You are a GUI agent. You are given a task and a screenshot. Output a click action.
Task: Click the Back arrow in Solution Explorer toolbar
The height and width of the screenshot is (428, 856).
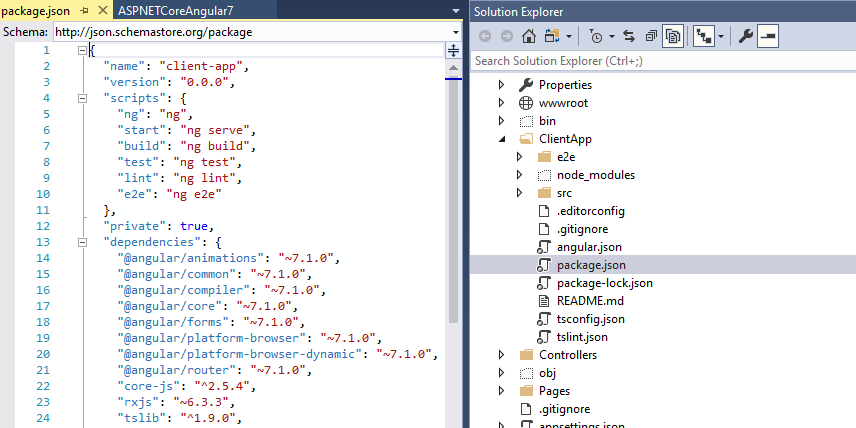click(x=485, y=37)
